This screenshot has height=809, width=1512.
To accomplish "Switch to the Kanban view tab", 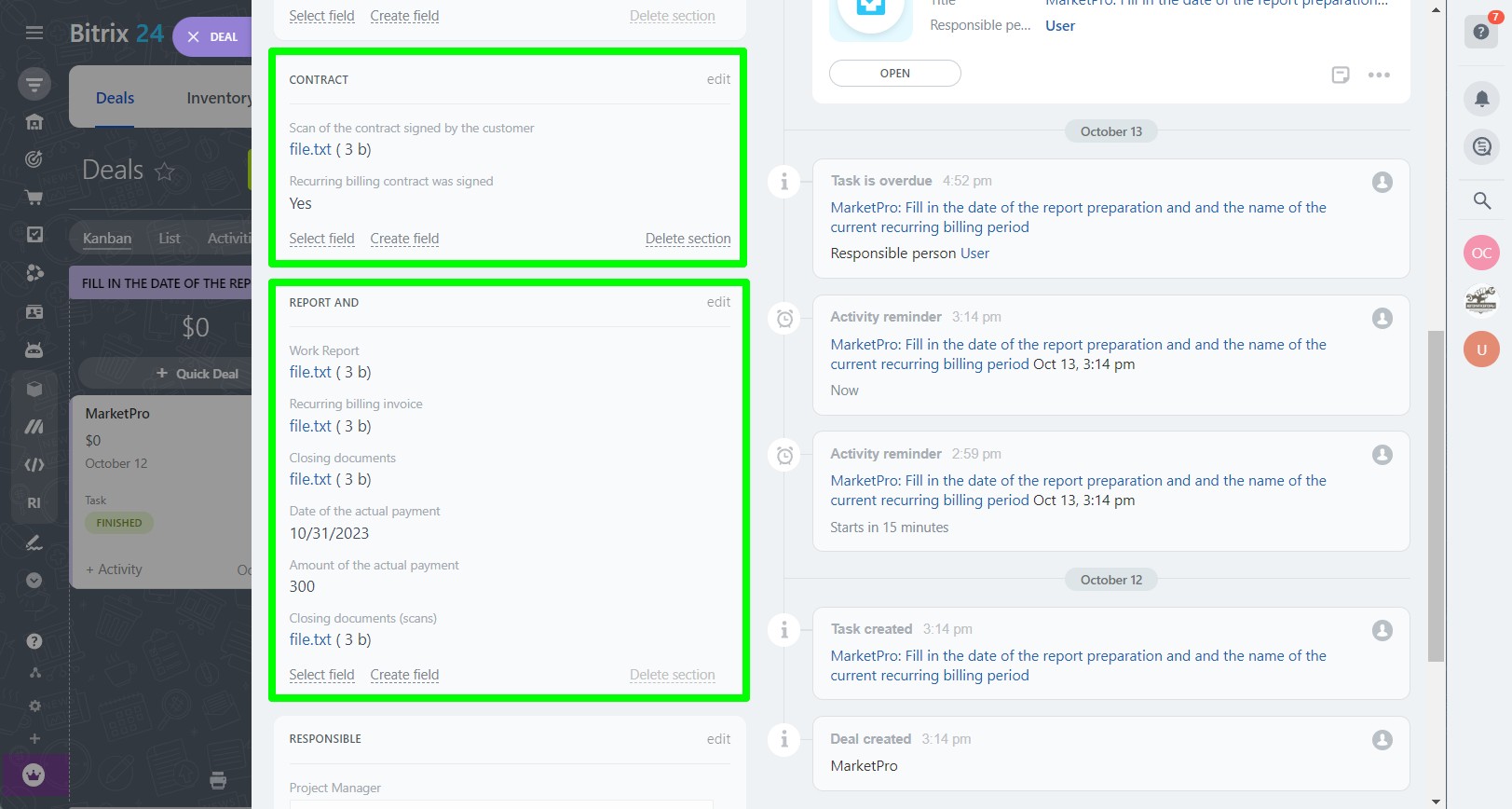I will (x=107, y=239).
